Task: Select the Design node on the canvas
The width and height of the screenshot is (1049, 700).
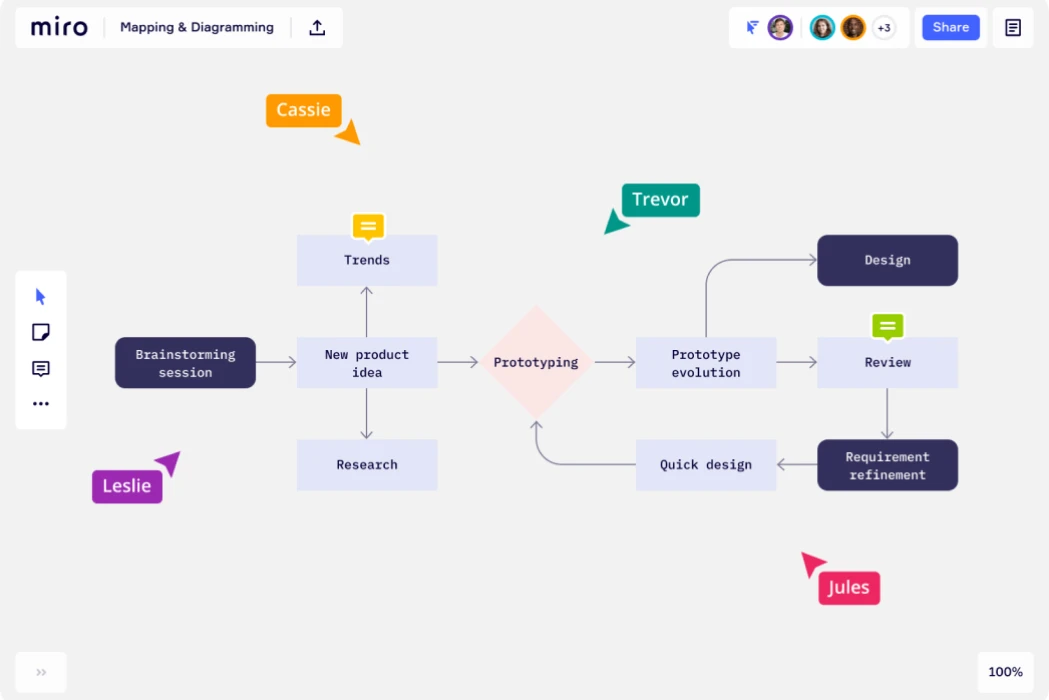Action: 887,260
